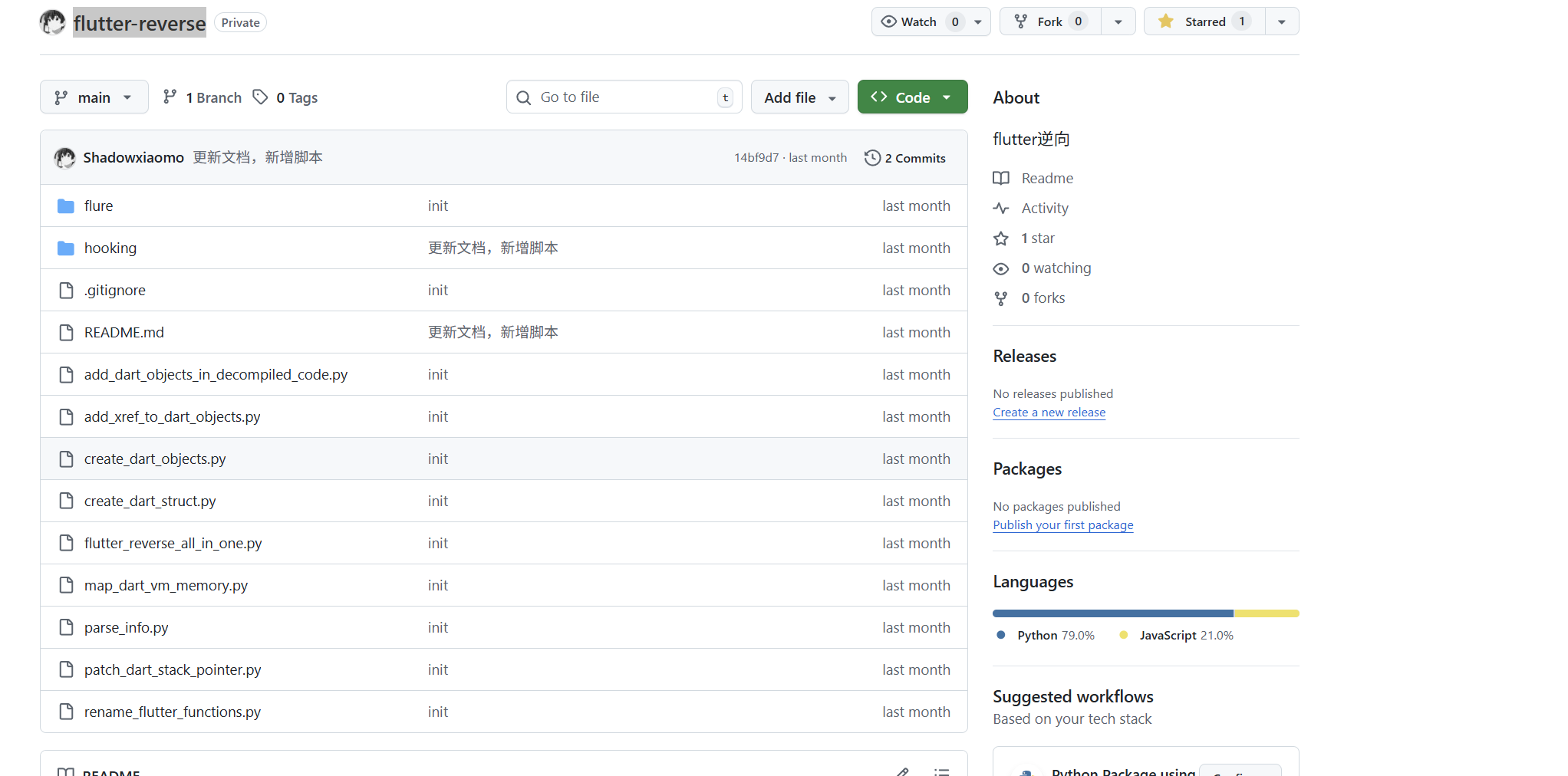Click the flutter-reverse repository name
Viewport: 1568px width, 776px height.
tap(140, 23)
